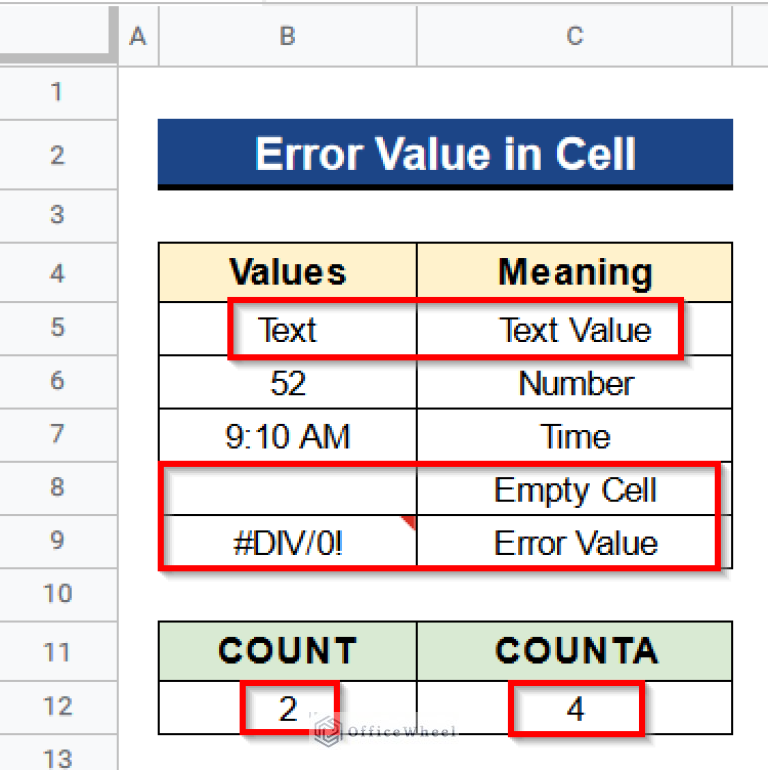Click the red error indicator triangle in B9
The image size is (768, 770).
410,522
